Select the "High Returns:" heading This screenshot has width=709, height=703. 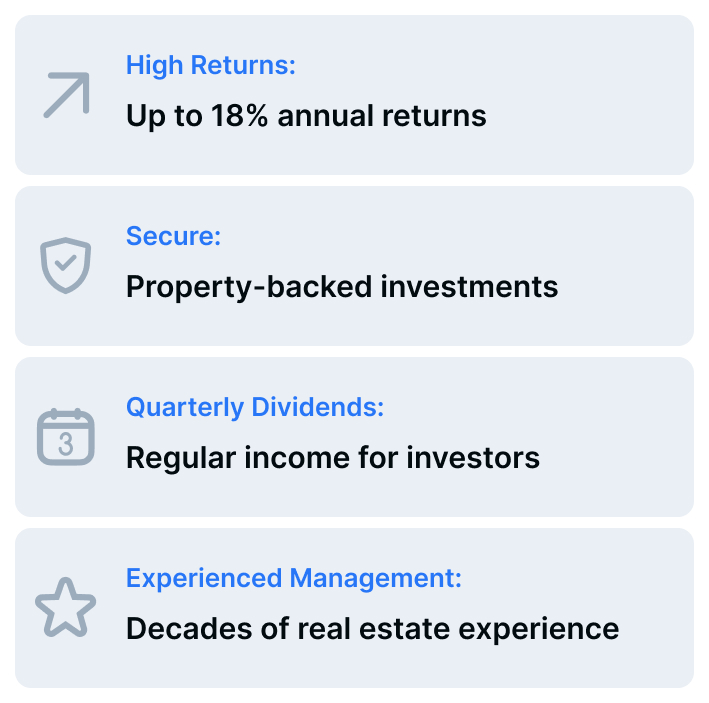211,66
